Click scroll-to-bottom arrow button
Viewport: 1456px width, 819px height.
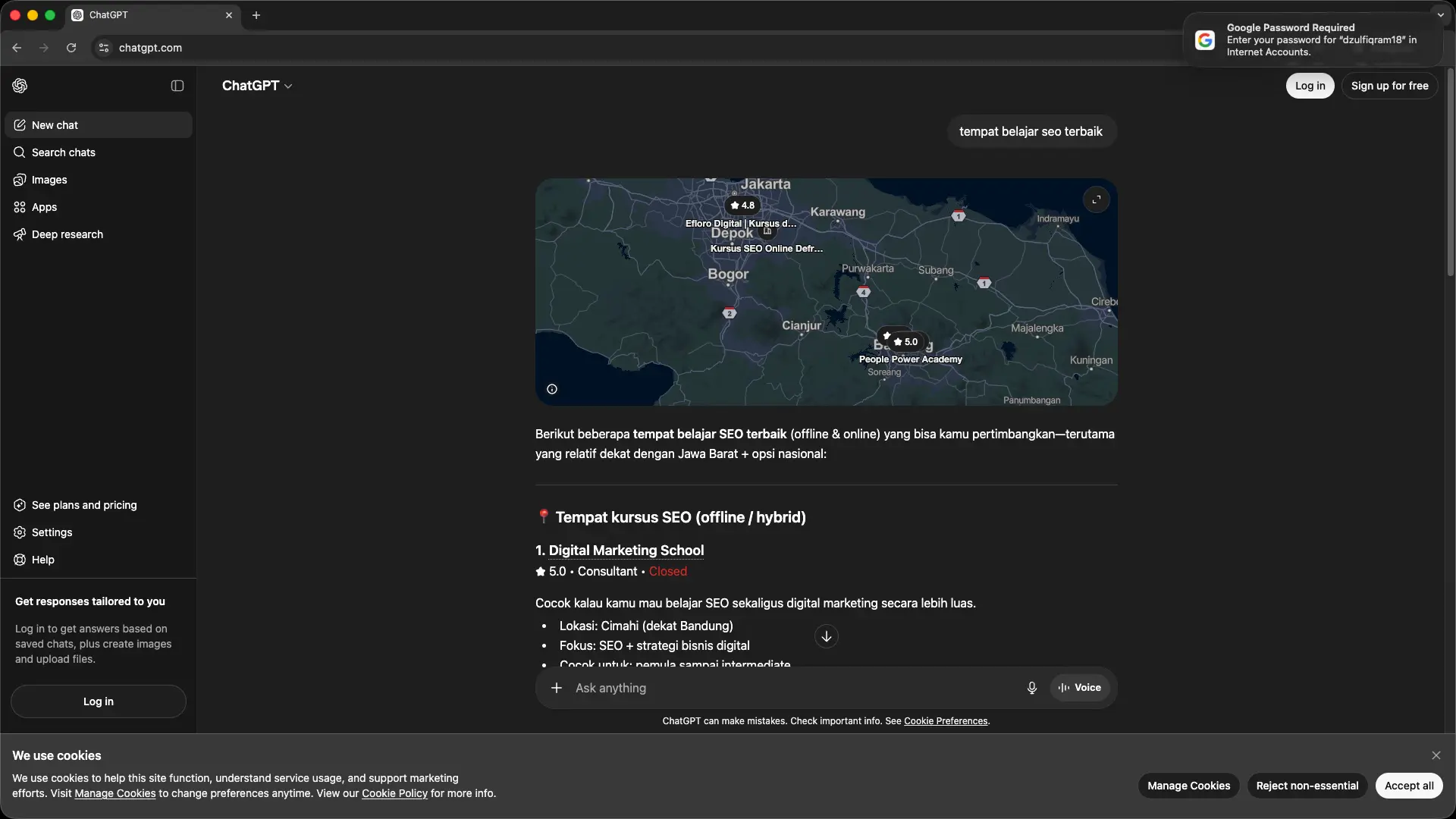tap(827, 636)
